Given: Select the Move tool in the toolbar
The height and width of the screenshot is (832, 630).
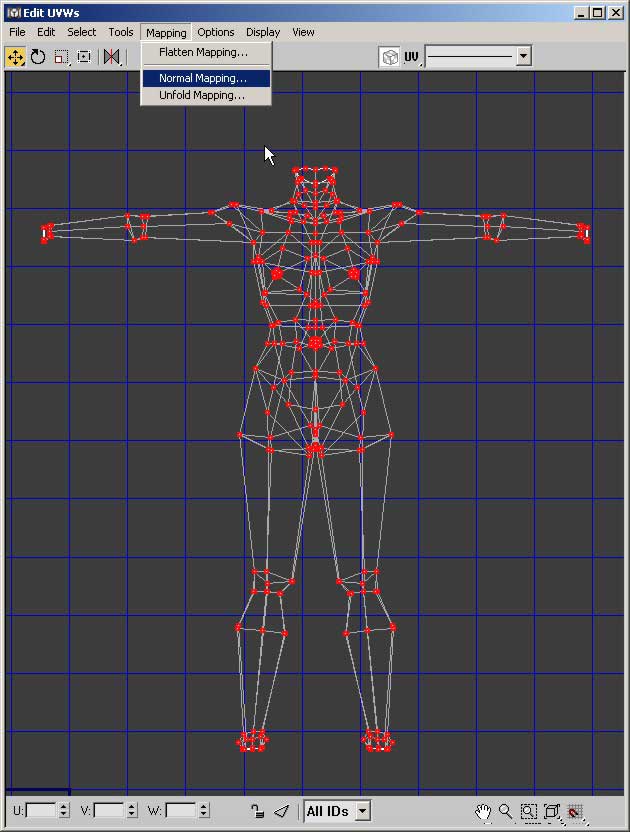Looking at the screenshot, I should (15, 57).
